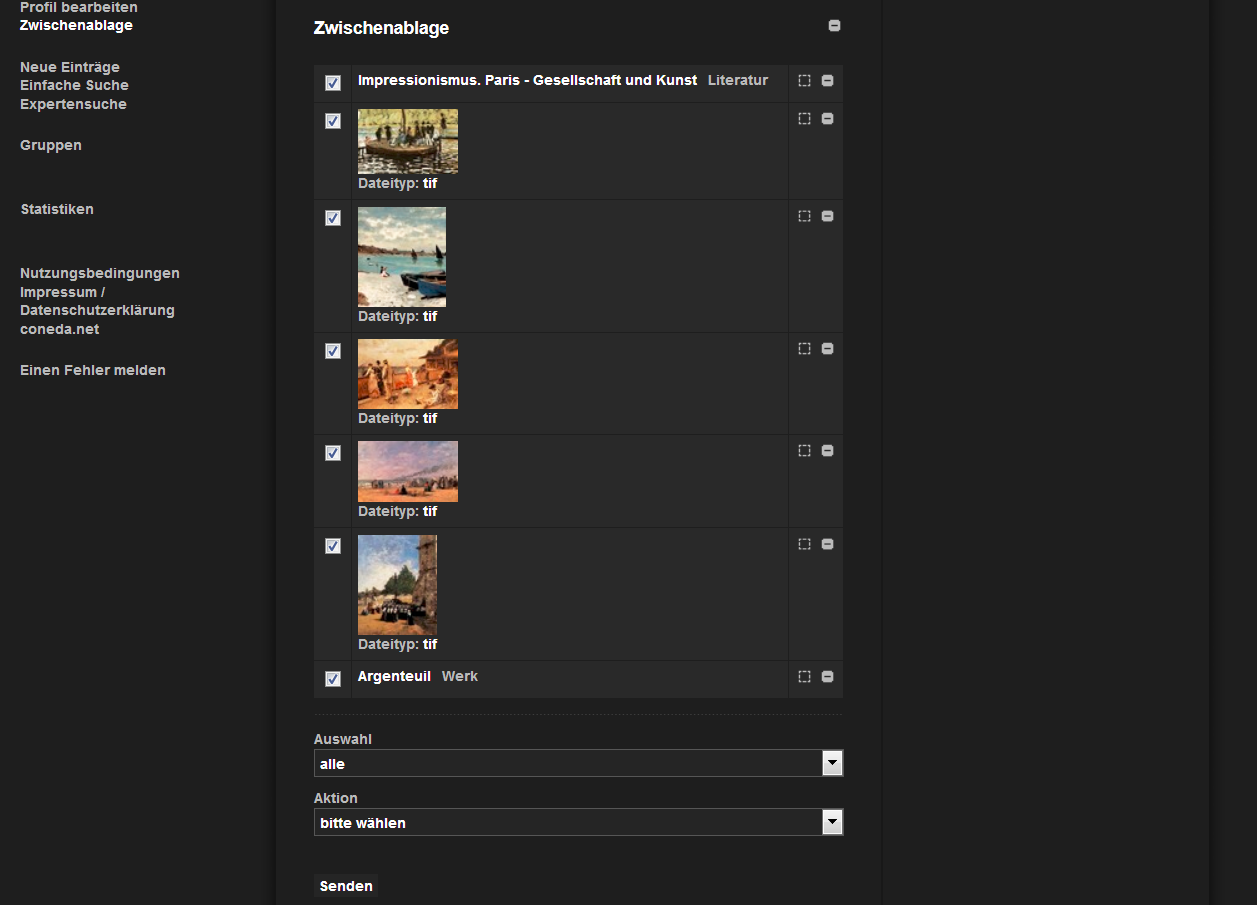Click dashed-square icon beside the pink sky beach painting
The height and width of the screenshot is (905, 1257).
point(804,451)
